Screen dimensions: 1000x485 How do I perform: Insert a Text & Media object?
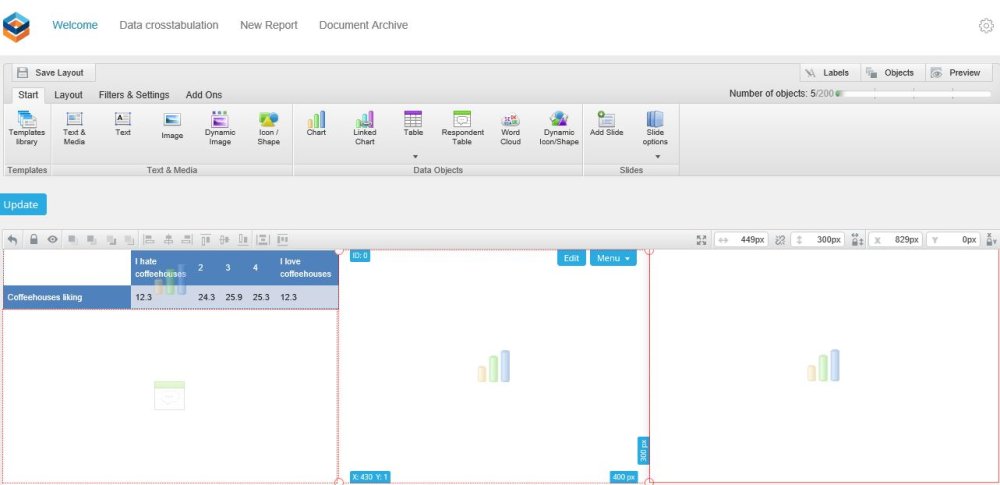pyautogui.click(x=75, y=128)
